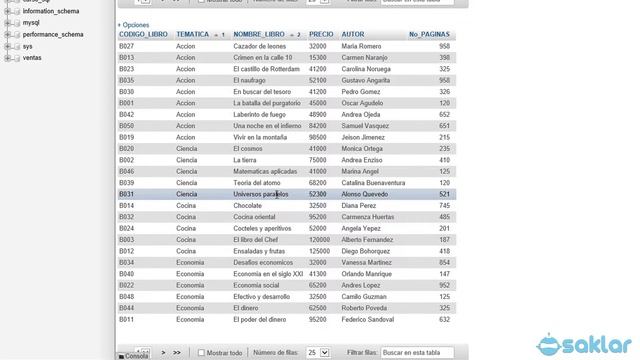Screen dimensions: 640x360
Task: Click the mysql database icon
Action: (x=17, y=23)
